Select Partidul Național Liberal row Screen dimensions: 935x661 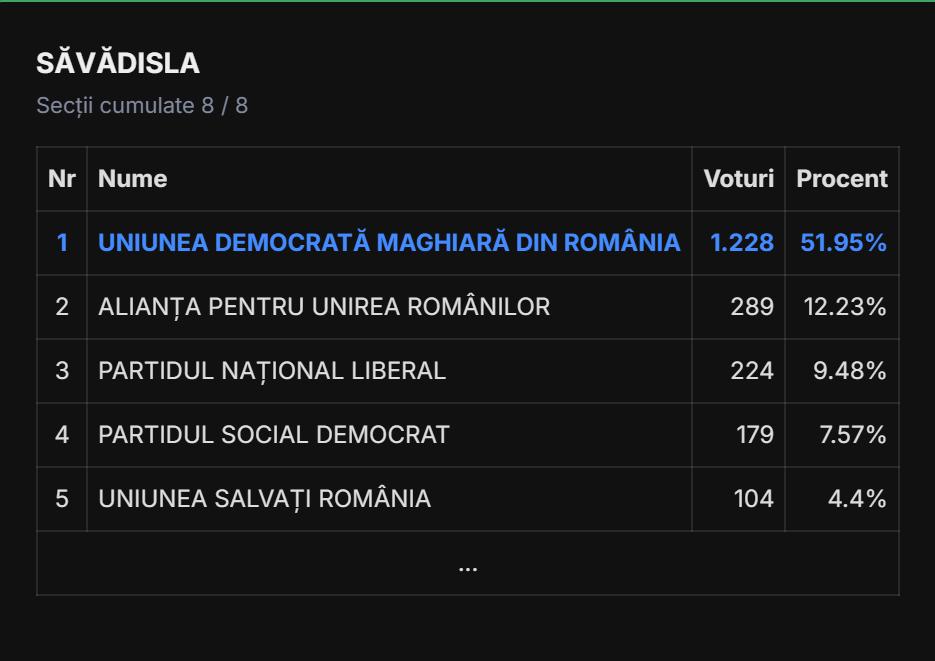pos(272,371)
